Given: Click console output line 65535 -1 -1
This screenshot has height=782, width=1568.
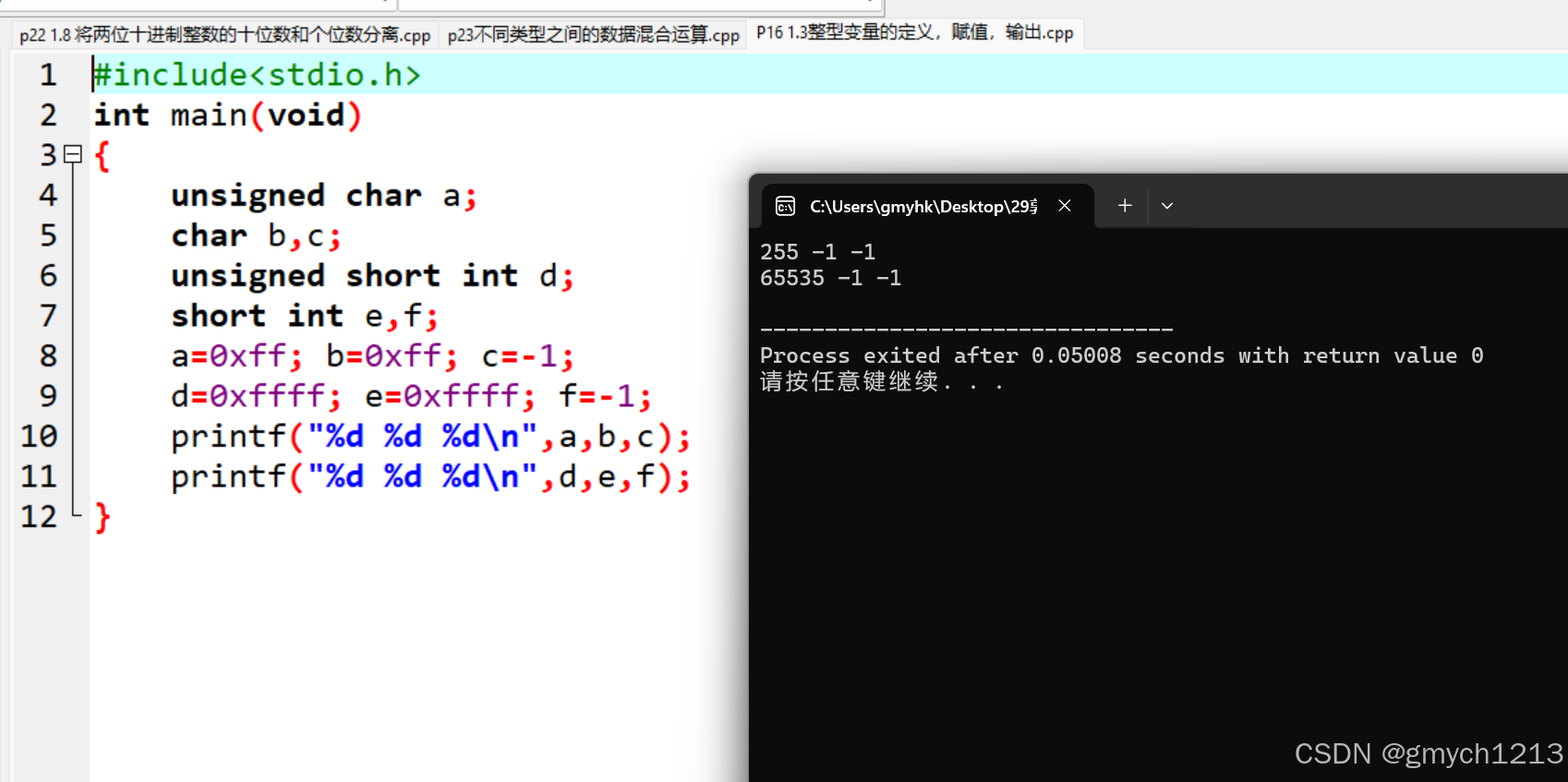Looking at the screenshot, I should [x=830, y=278].
